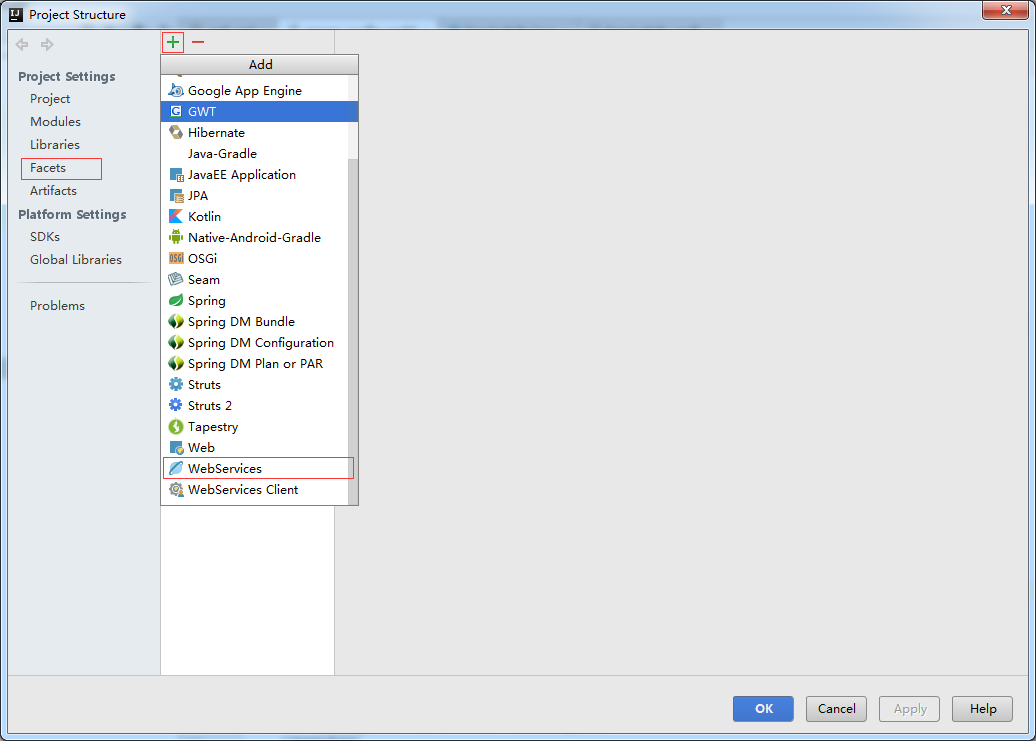Open Help for Project Structure
Viewport: 1036px width, 741px height.
[982, 709]
